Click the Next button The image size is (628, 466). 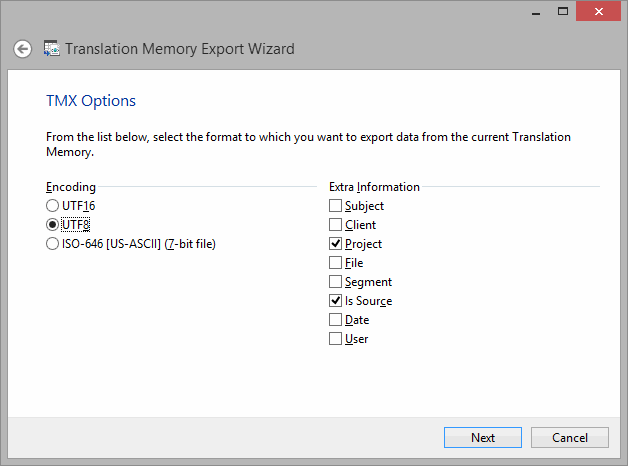pyautogui.click(x=483, y=438)
